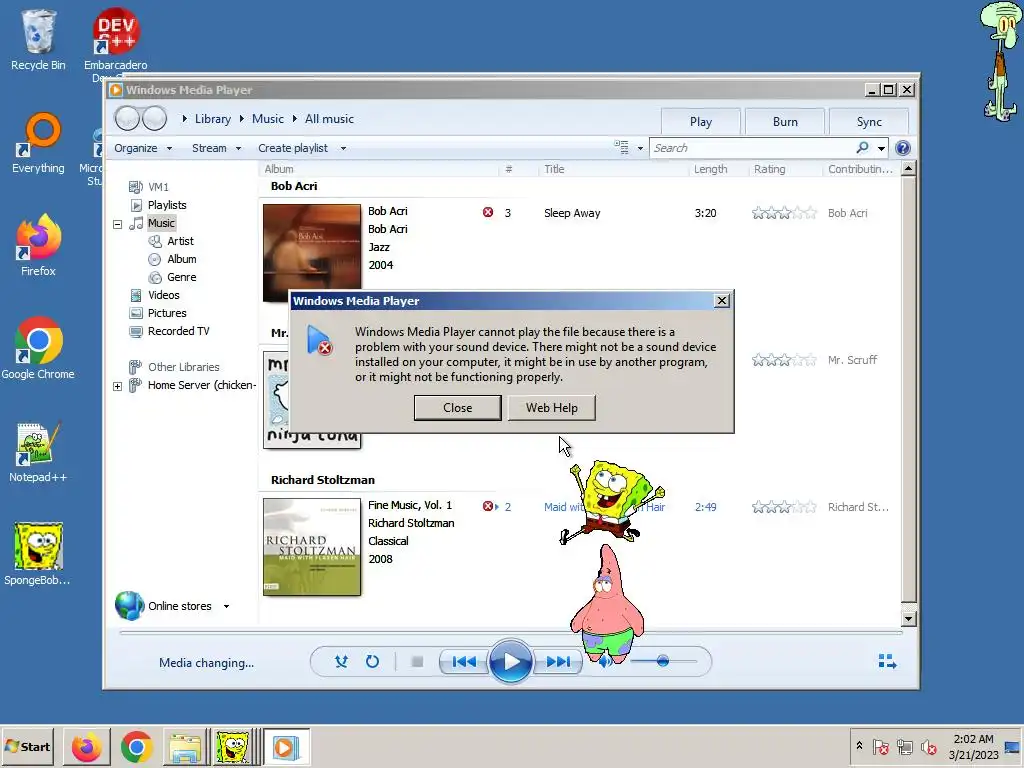1024x768 pixels.
Task: Switch to the Burn tab
Action: (785, 121)
